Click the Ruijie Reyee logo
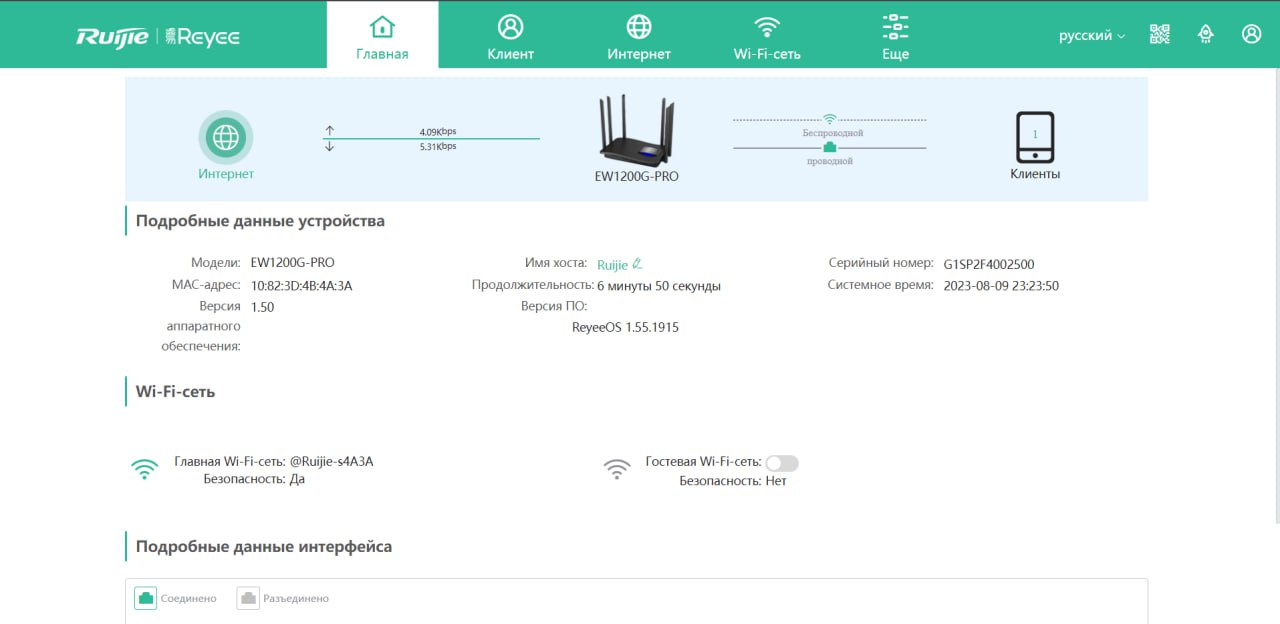1280x624 pixels. [158, 37]
